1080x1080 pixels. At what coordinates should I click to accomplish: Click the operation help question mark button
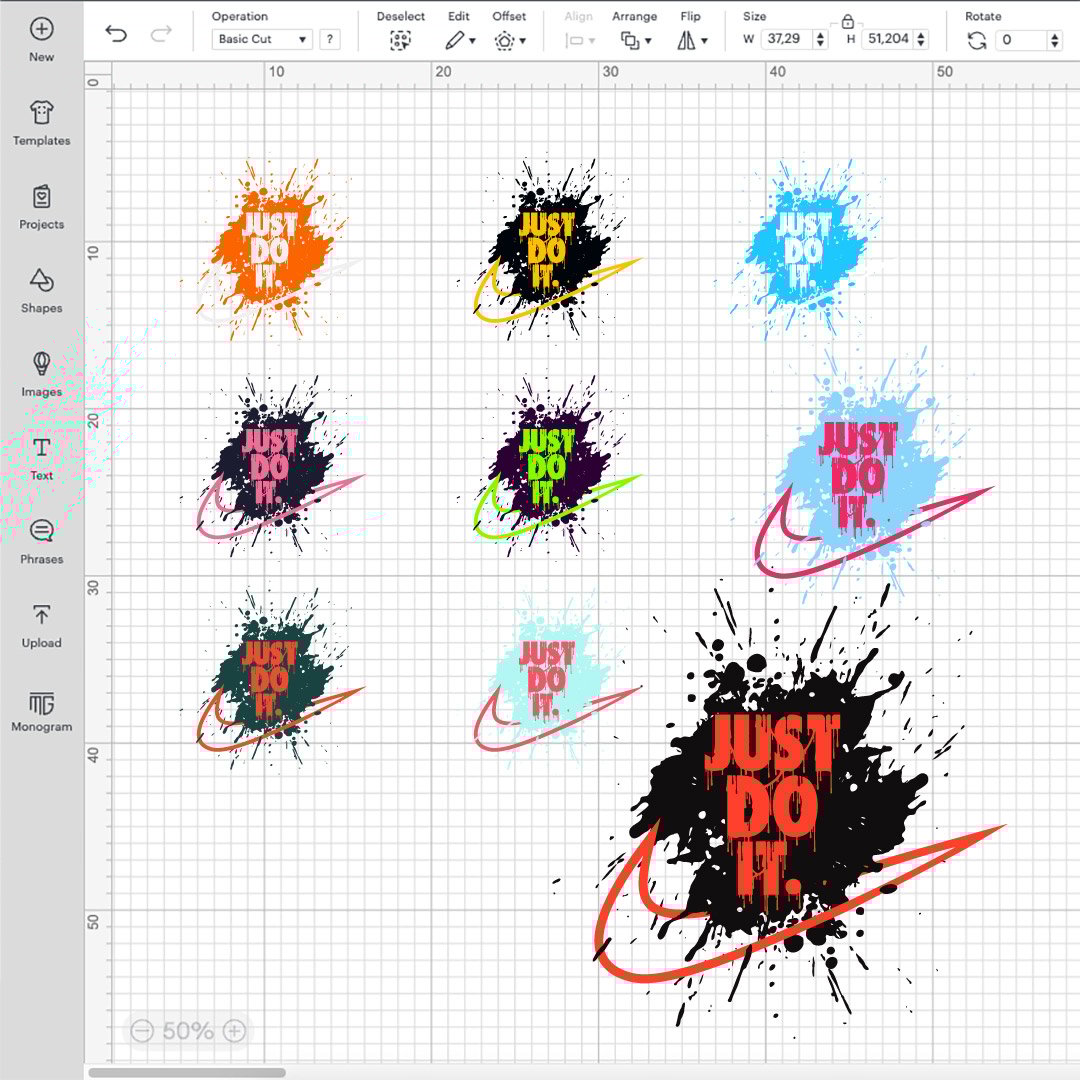(330, 39)
